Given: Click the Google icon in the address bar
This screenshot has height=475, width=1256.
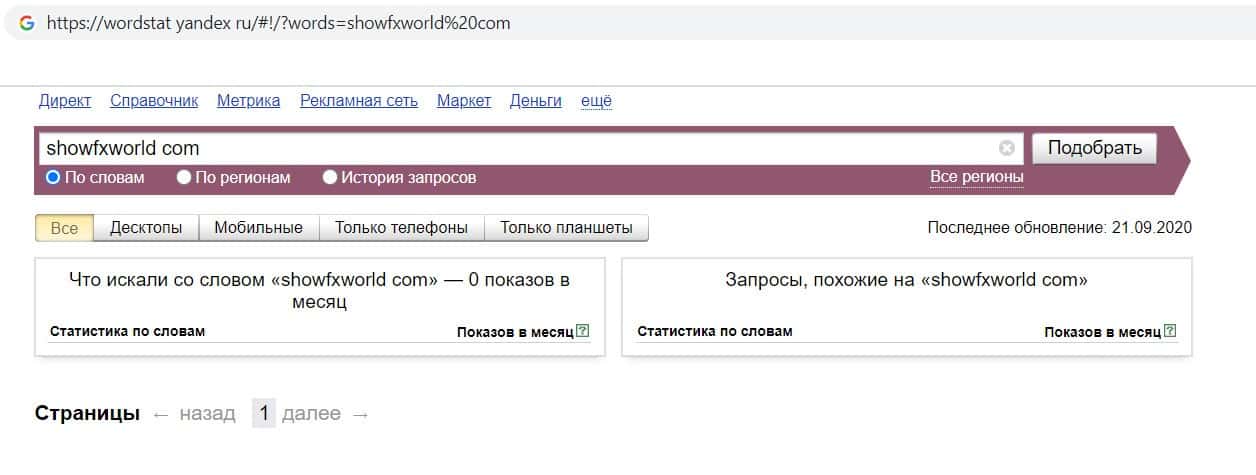Looking at the screenshot, I should (x=27, y=23).
